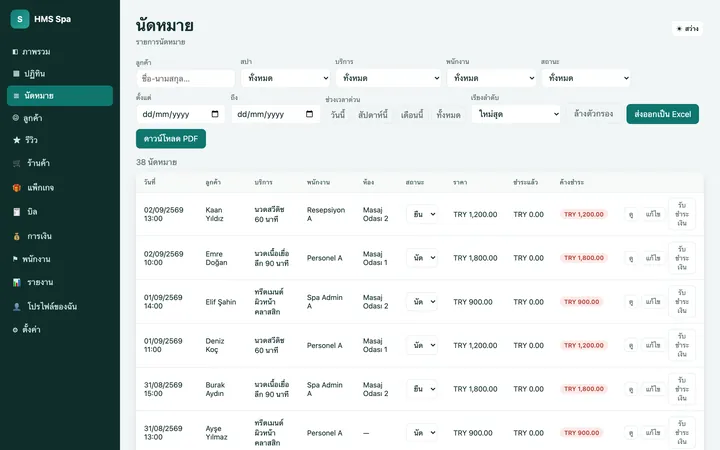Open calendar picker icon of ถึง date
The height and width of the screenshot is (450, 720).
click(x=309, y=114)
